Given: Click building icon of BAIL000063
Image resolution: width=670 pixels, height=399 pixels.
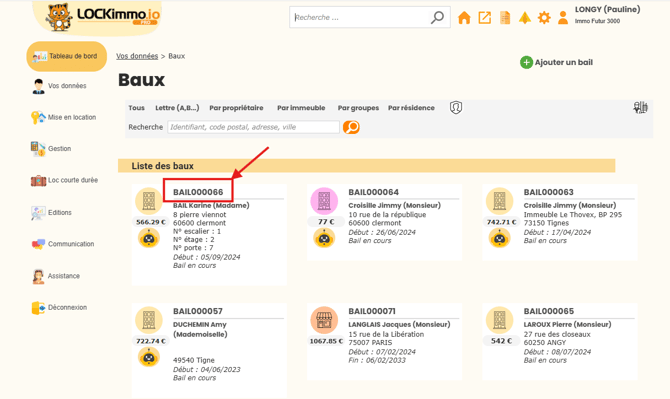Looking at the screenshot, I should tap(500, 201).
